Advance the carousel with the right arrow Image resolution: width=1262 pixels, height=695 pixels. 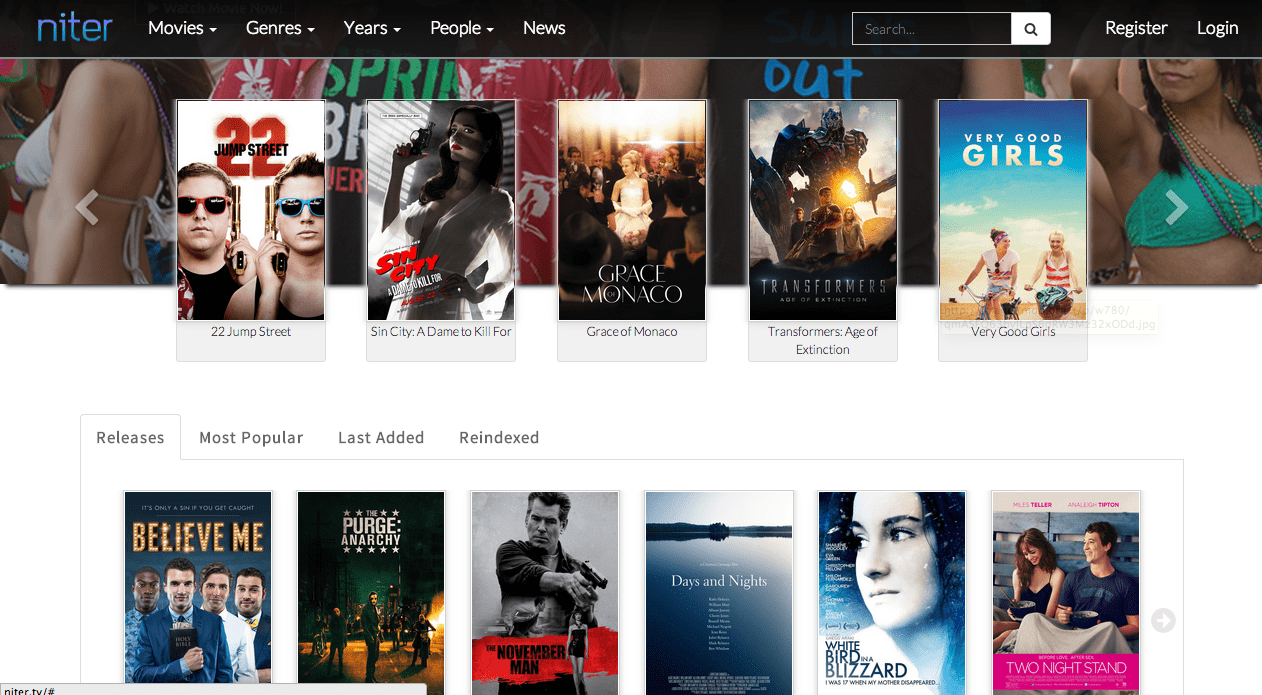coord(1176,208)
